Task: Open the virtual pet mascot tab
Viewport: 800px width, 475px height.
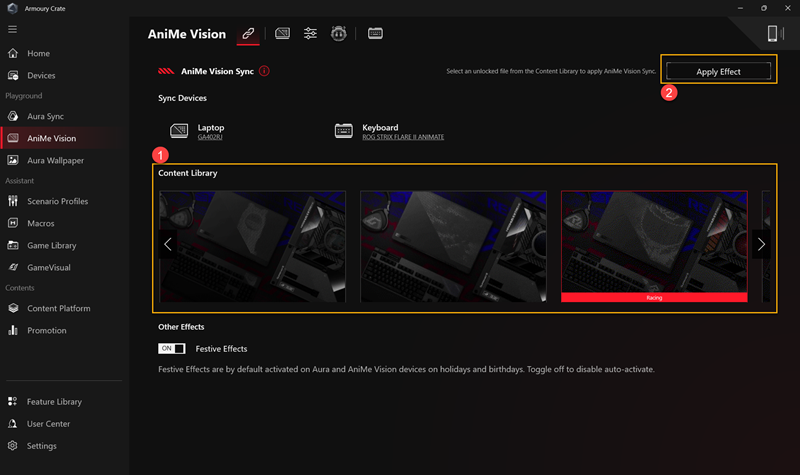Action: click(338, 34)
